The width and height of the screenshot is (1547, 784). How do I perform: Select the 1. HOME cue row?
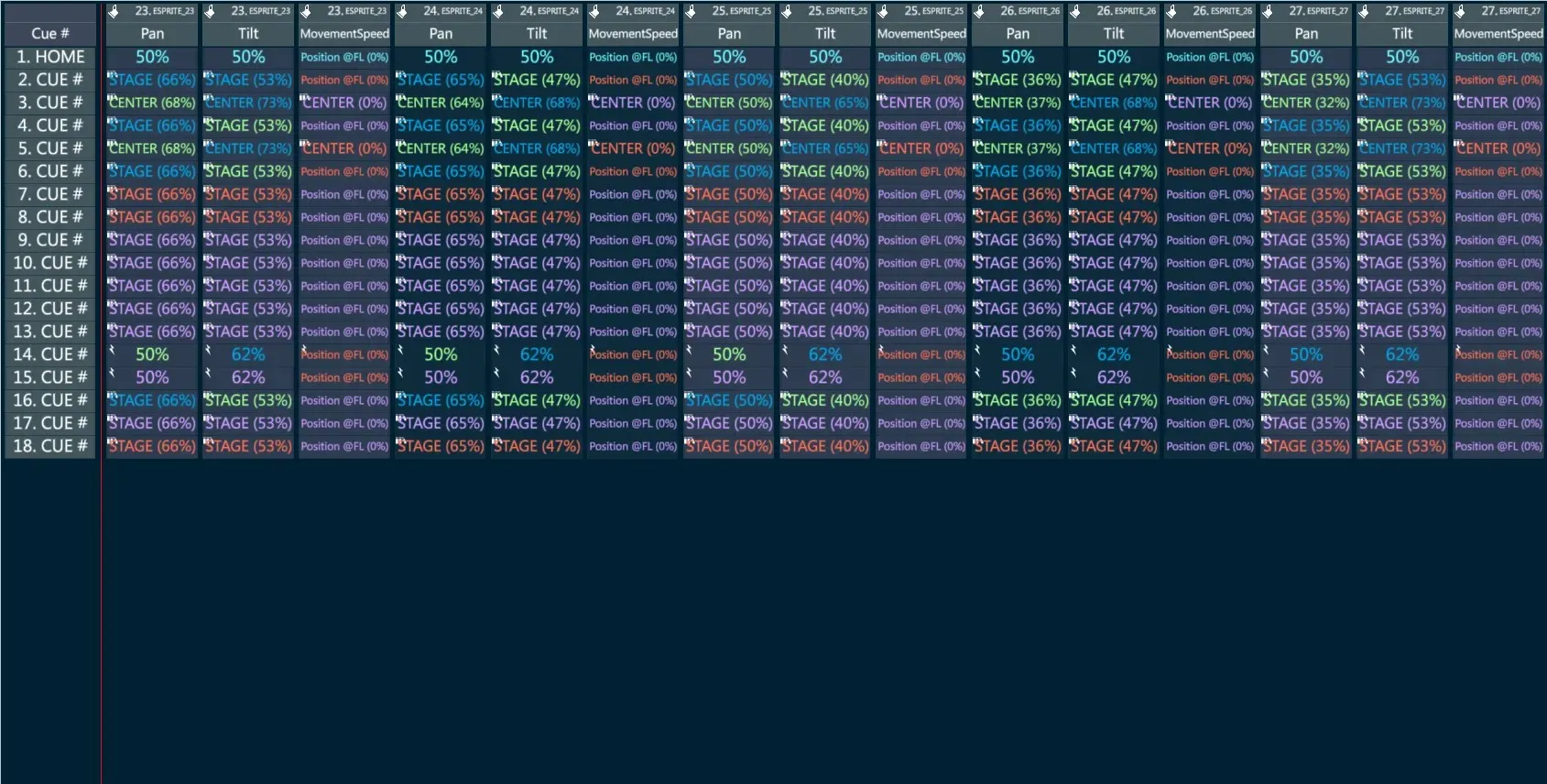tap(50, 57)
